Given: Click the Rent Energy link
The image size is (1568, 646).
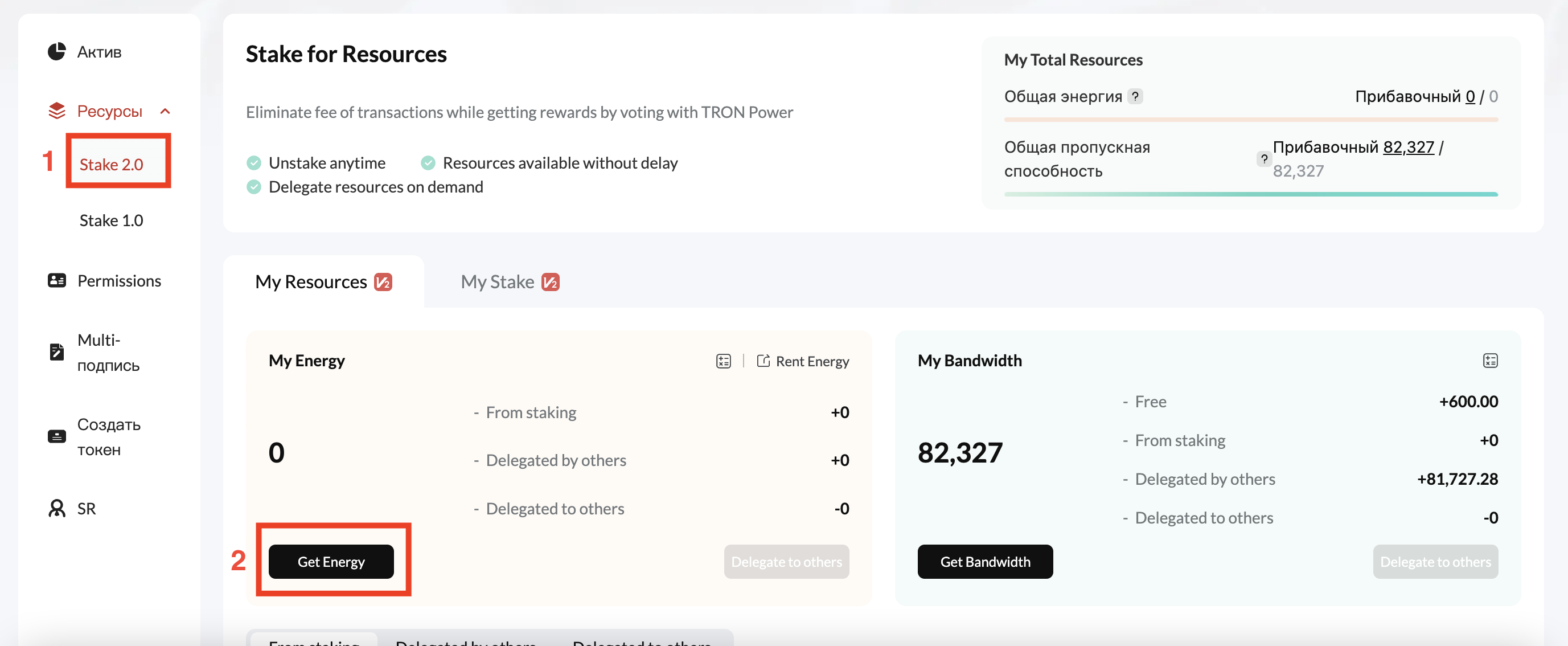Looking at the screenshot, I should pyautogui.click(x=803, y=361).
